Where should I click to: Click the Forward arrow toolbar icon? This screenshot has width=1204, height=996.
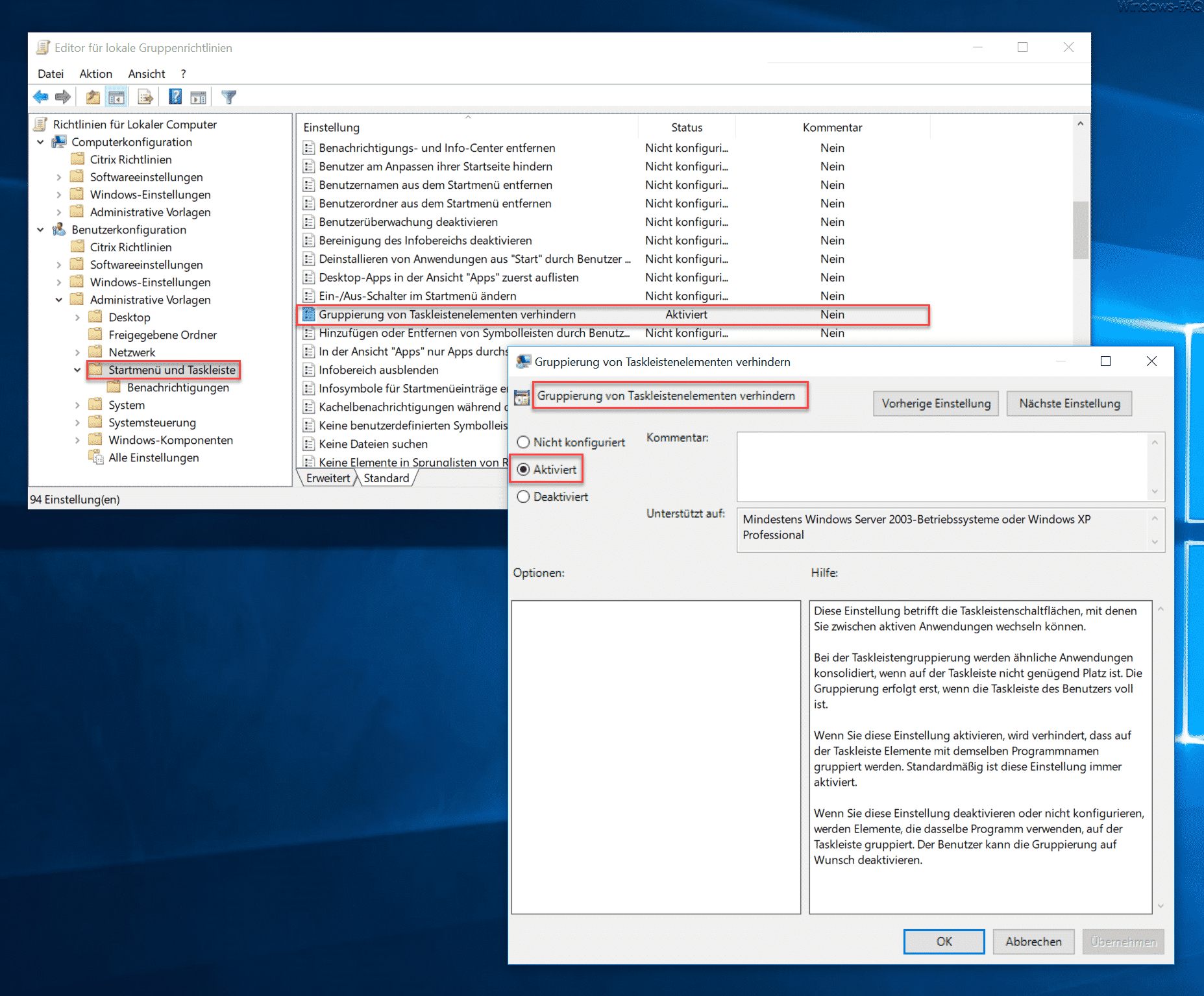pos(63,97)
